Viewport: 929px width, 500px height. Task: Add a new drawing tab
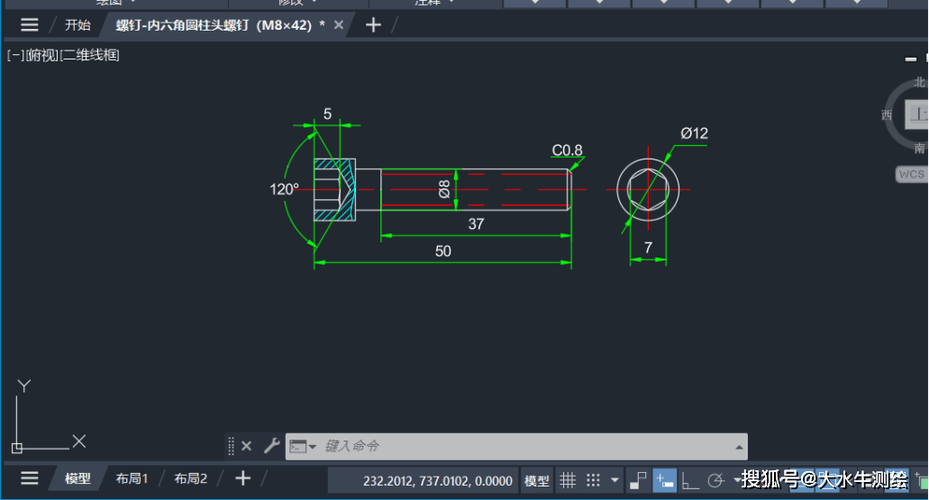pyautogui.click(x=373, y=25)
